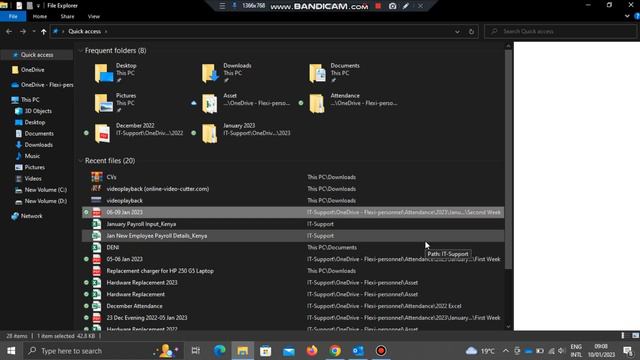Select the Hardware Replacement 2023 file
The image size is (640, 360).
293,282
